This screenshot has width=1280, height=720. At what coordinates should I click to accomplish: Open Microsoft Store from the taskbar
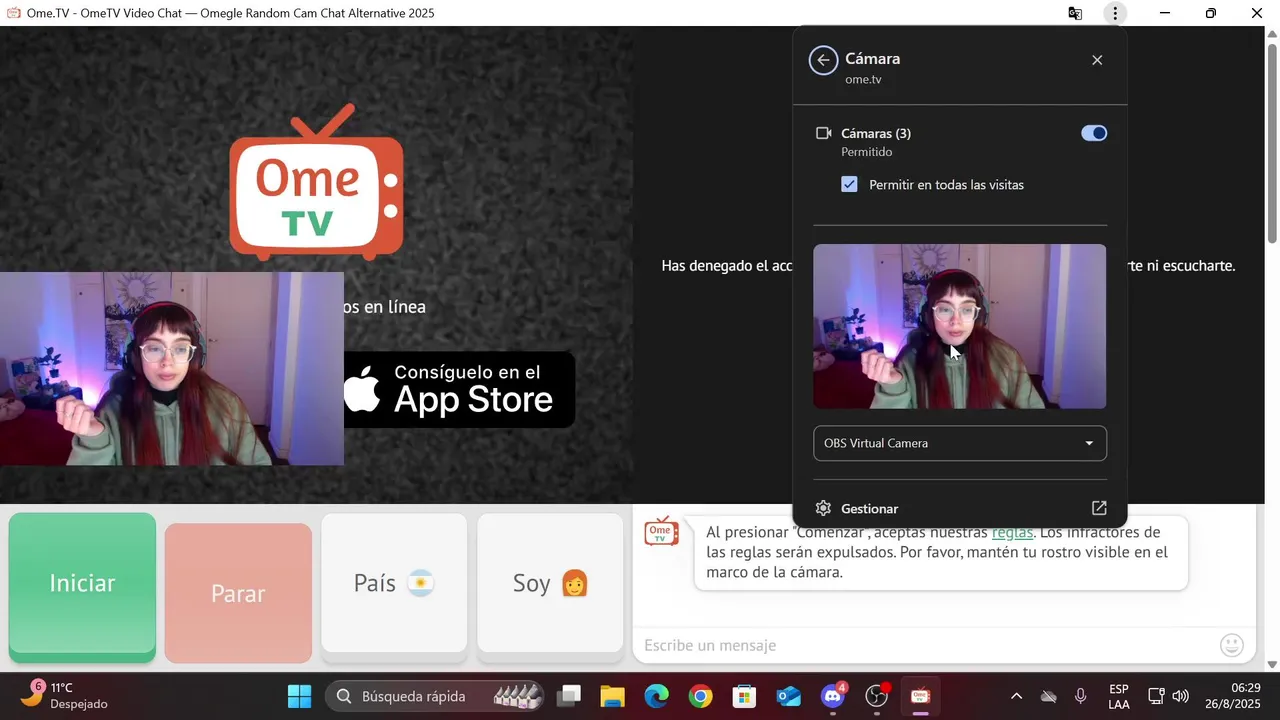click(744, 696)
